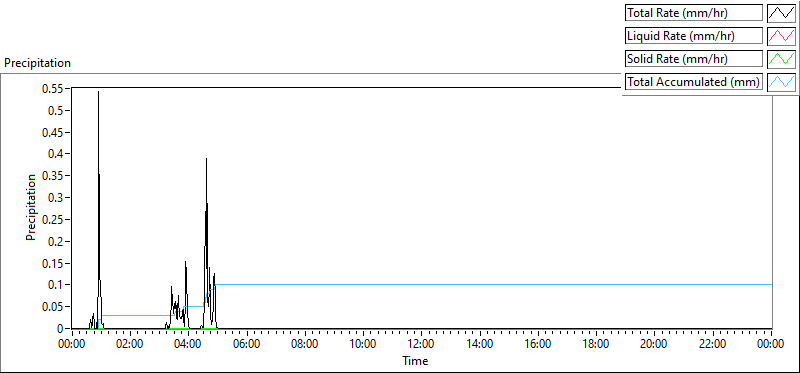The image size is (800, 373).
Task: Click the black Total Rate plot icon
Action: 782,12
